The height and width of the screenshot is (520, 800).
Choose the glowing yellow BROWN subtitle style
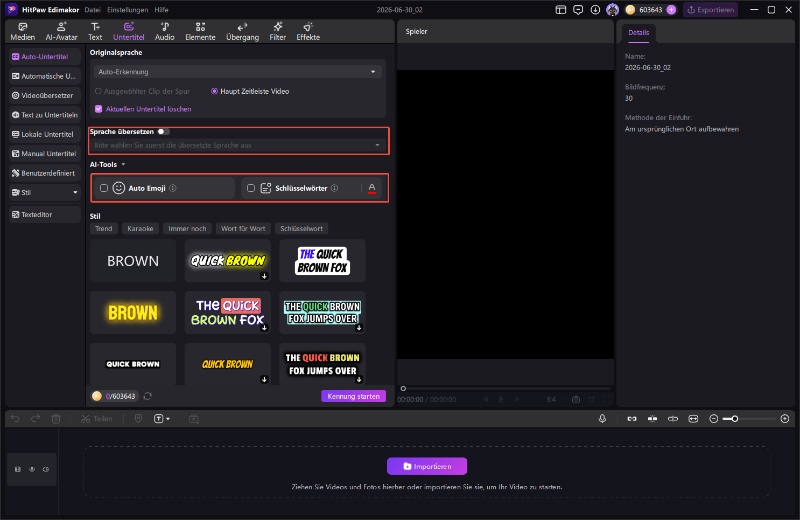click(133, 312)
